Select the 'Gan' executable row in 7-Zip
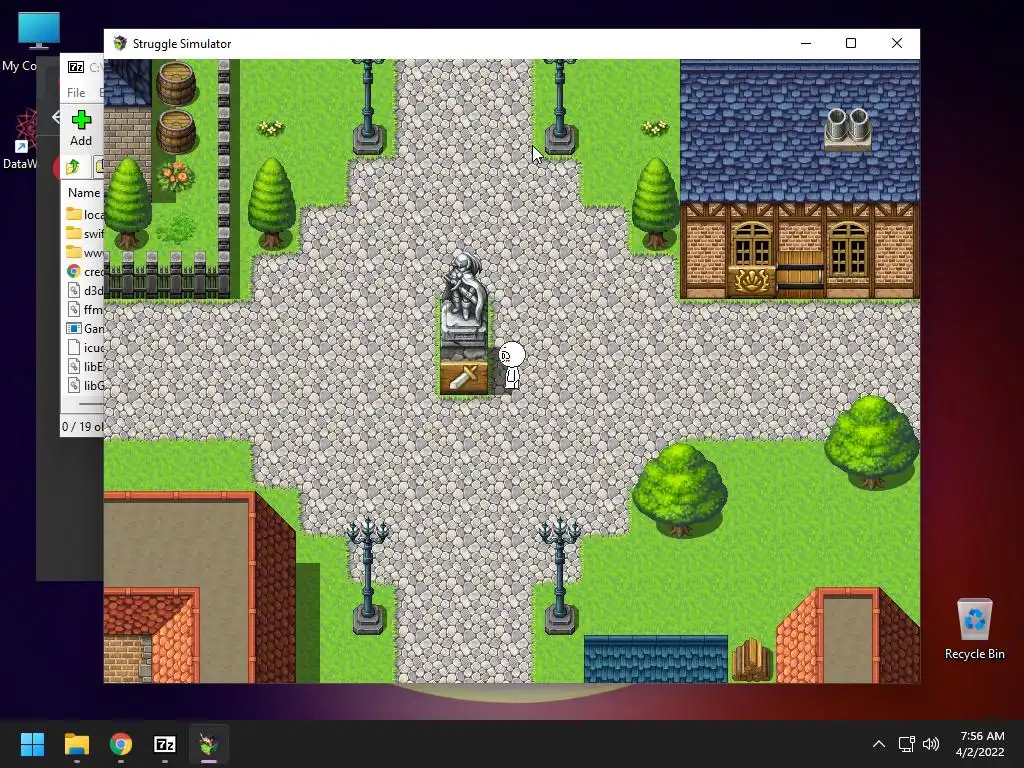The width and height of the screenshot is (1024, 768). 84,328
